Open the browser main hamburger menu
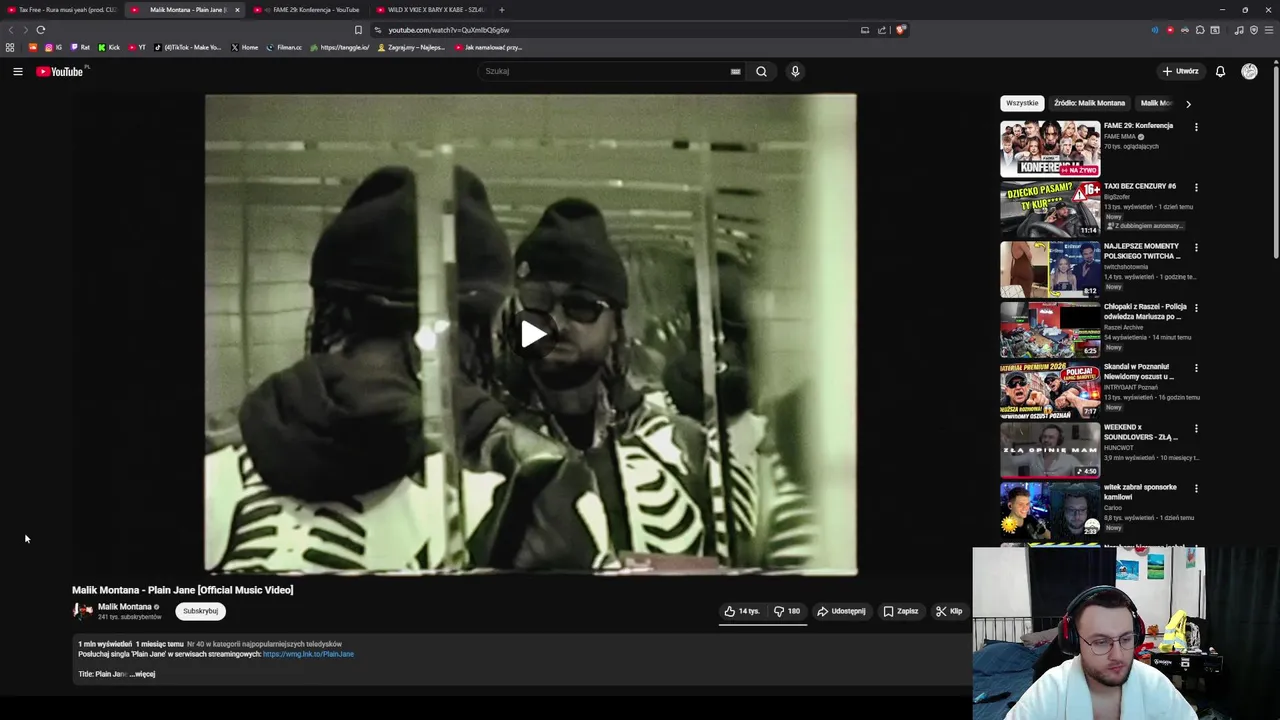Screen dimensions: 1280x720 [1269, 30]
